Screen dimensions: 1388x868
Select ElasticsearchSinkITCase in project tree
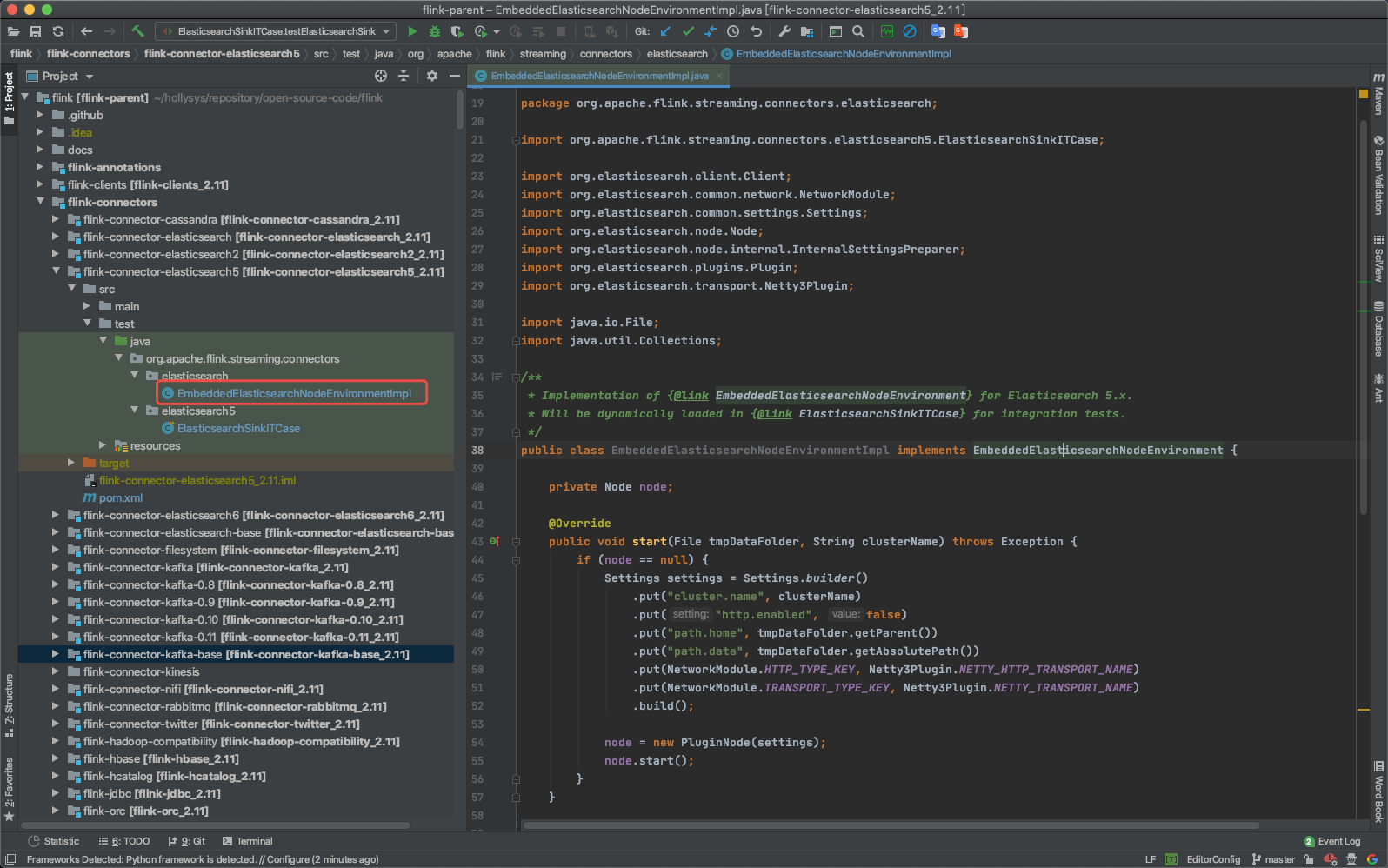pyautogui.click(x=238, y=428)
